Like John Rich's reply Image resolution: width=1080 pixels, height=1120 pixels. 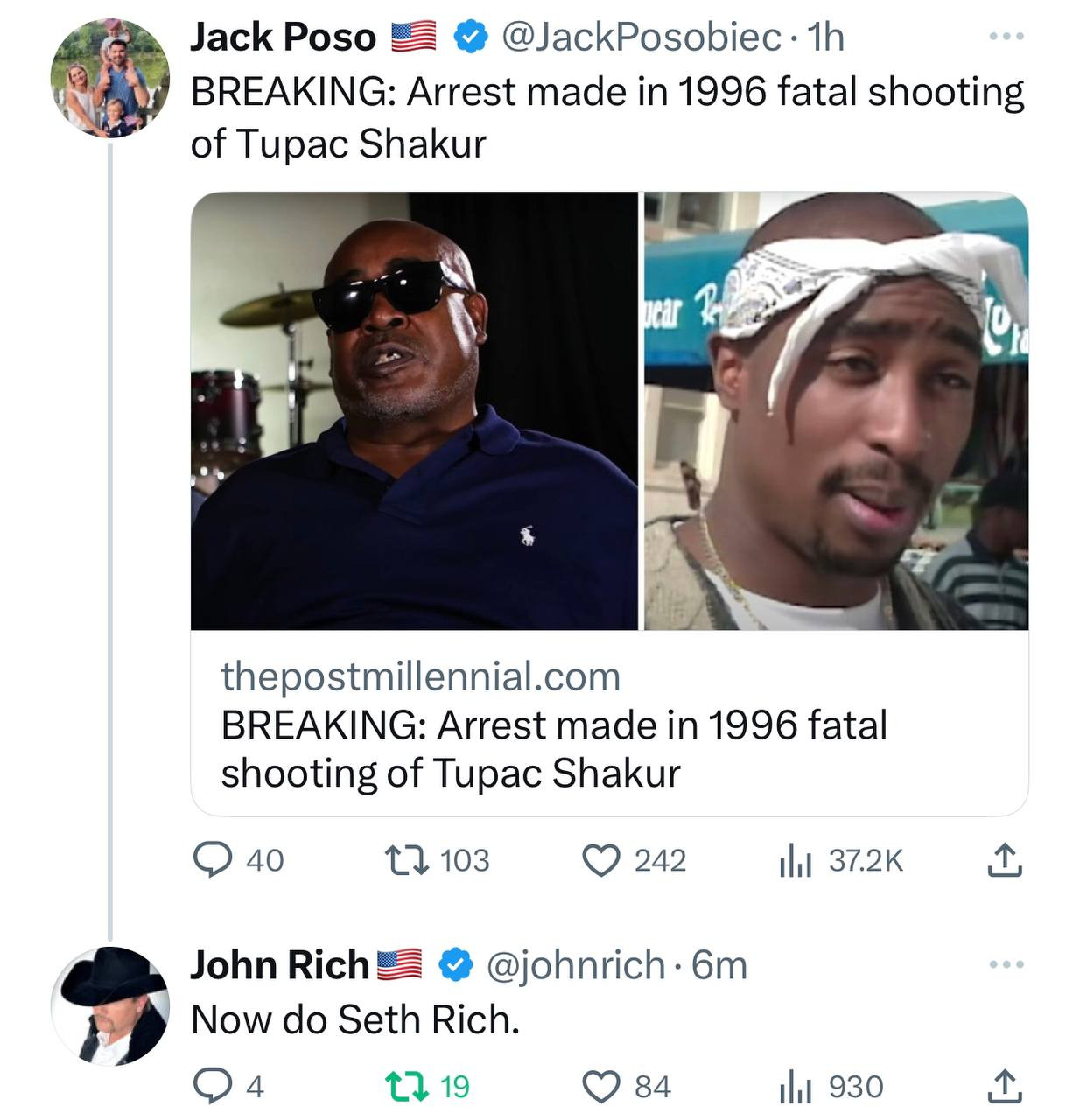tap(601, 1087)
